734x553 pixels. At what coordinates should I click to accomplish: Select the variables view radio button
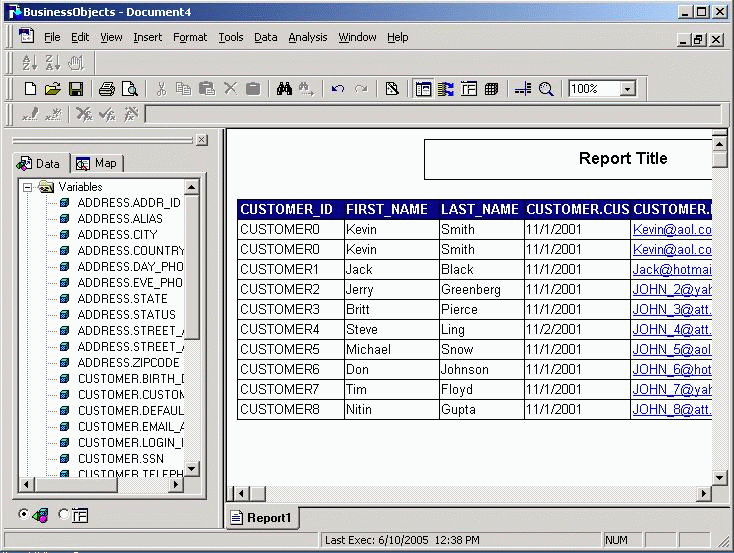tap(23, 514)
